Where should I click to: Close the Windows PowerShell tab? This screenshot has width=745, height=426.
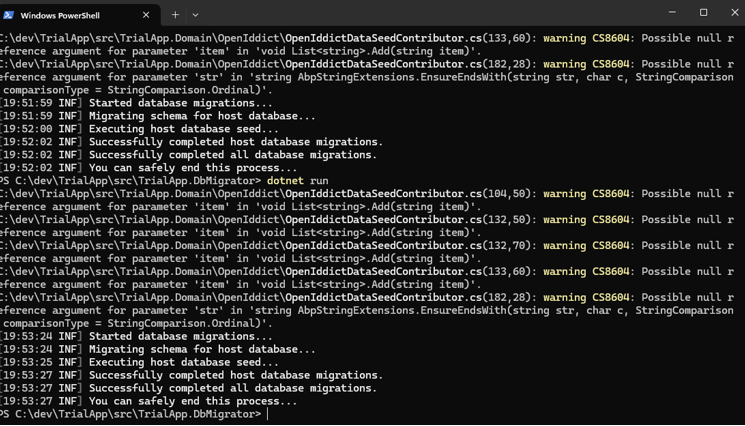click(x=146, y=15)
